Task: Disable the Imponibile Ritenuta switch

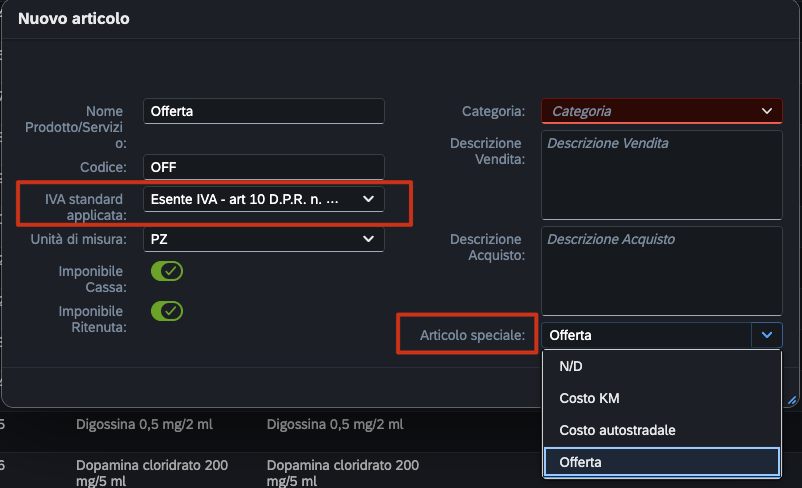Action: point(167,311)
